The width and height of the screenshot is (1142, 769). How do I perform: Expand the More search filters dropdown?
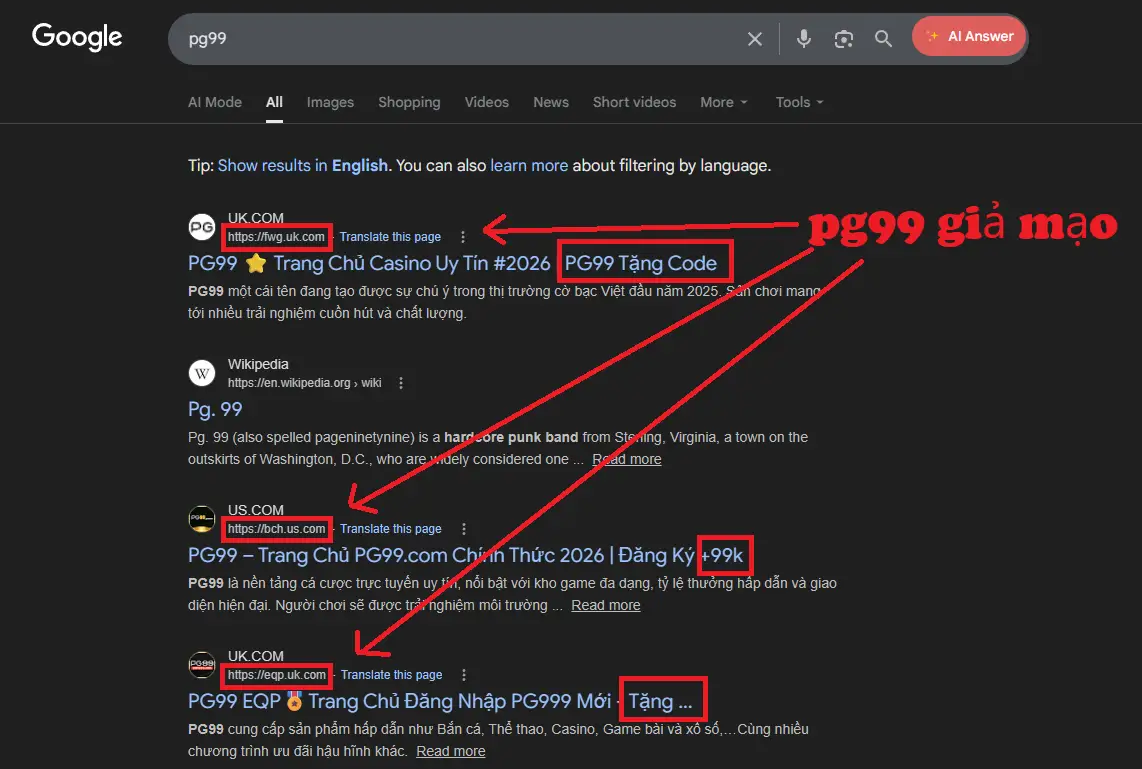coord(723,102)
